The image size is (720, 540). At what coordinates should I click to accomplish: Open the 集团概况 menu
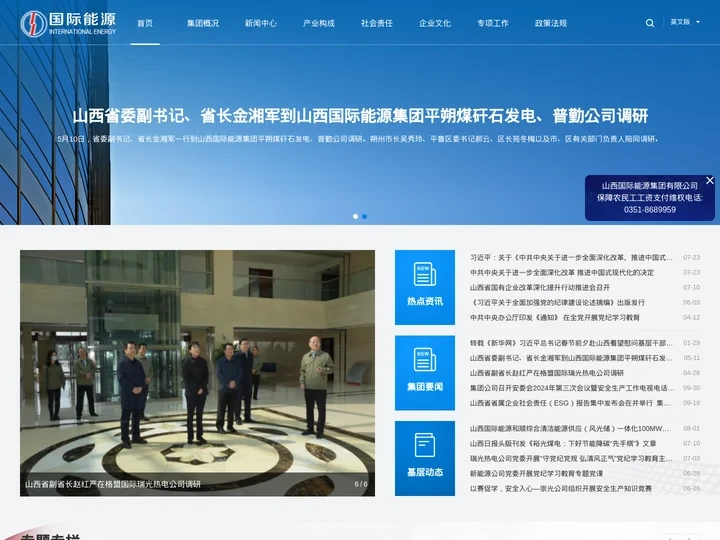tap(203, 23)
